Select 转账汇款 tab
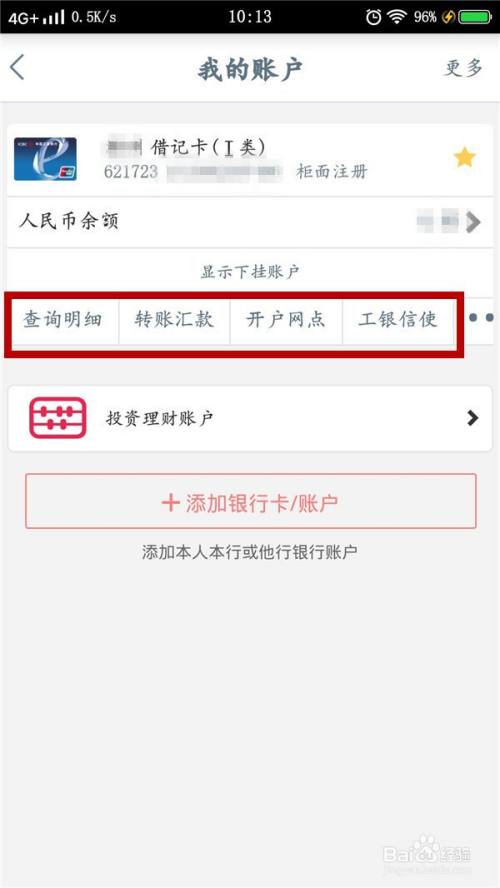Screen dimensions: 500x888 tap(174, 319)
